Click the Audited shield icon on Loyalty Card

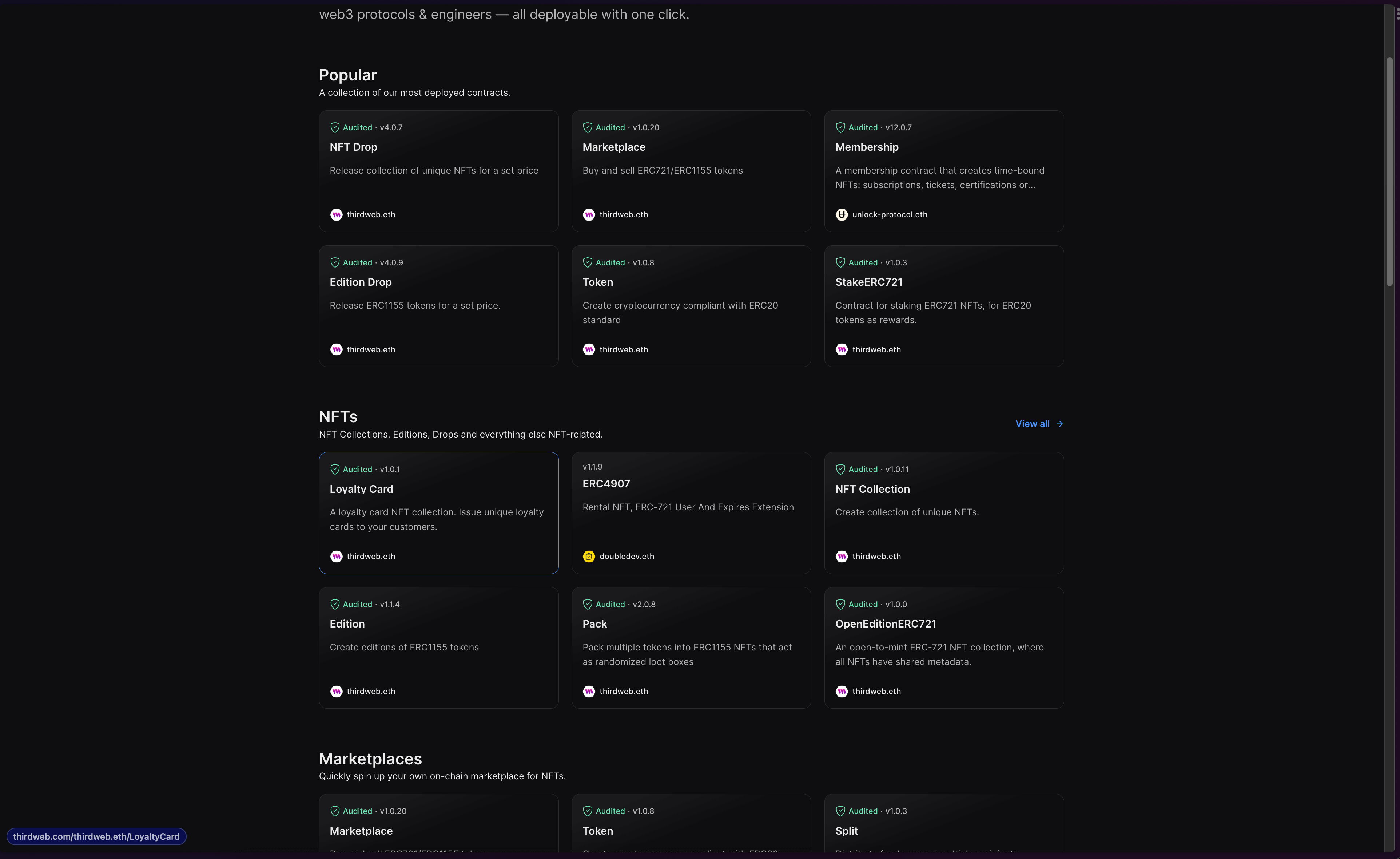(x=335, y=469)
